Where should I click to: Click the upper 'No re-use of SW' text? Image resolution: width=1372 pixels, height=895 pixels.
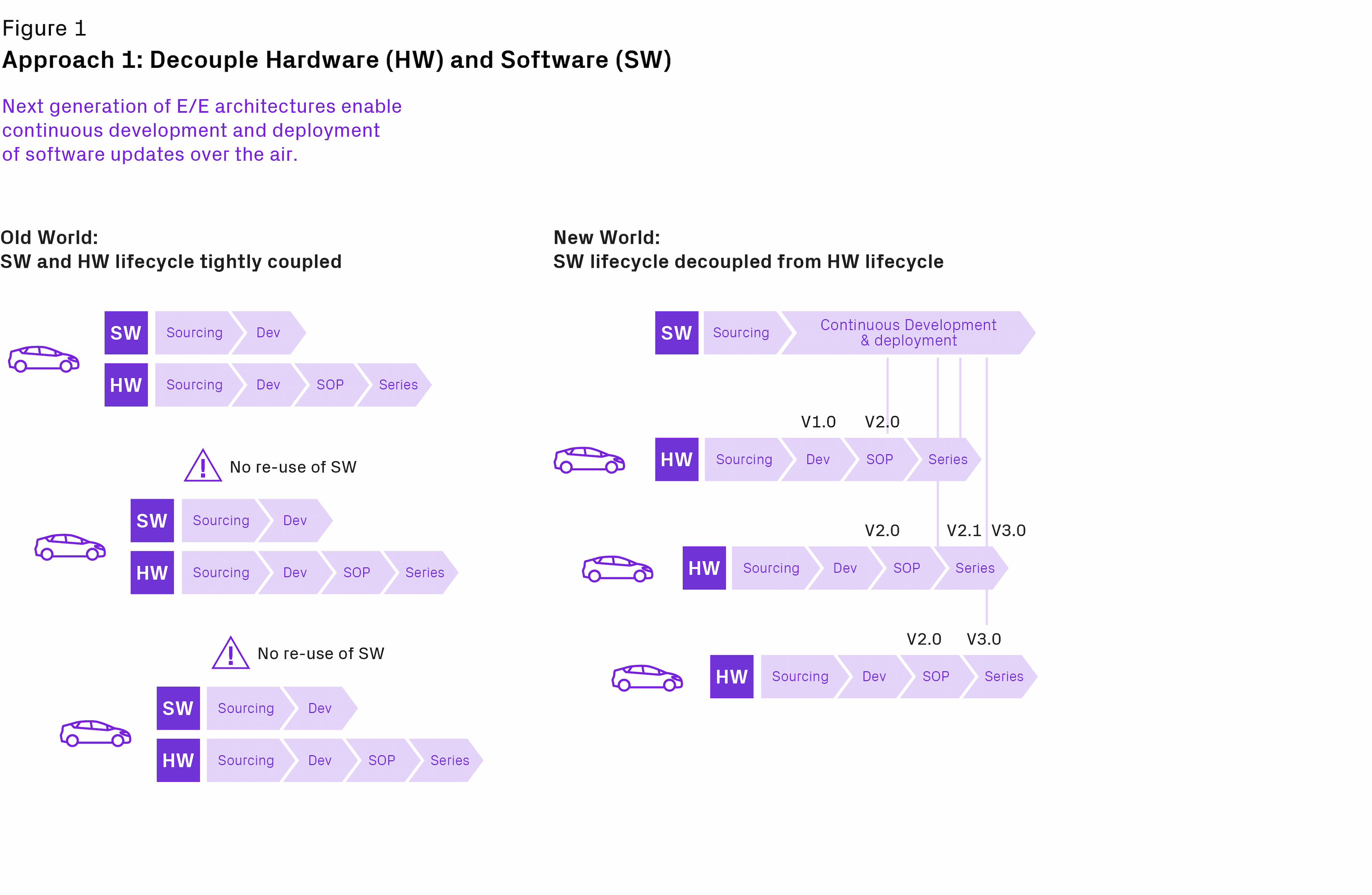pyautogui.click(x=293, y=467)
